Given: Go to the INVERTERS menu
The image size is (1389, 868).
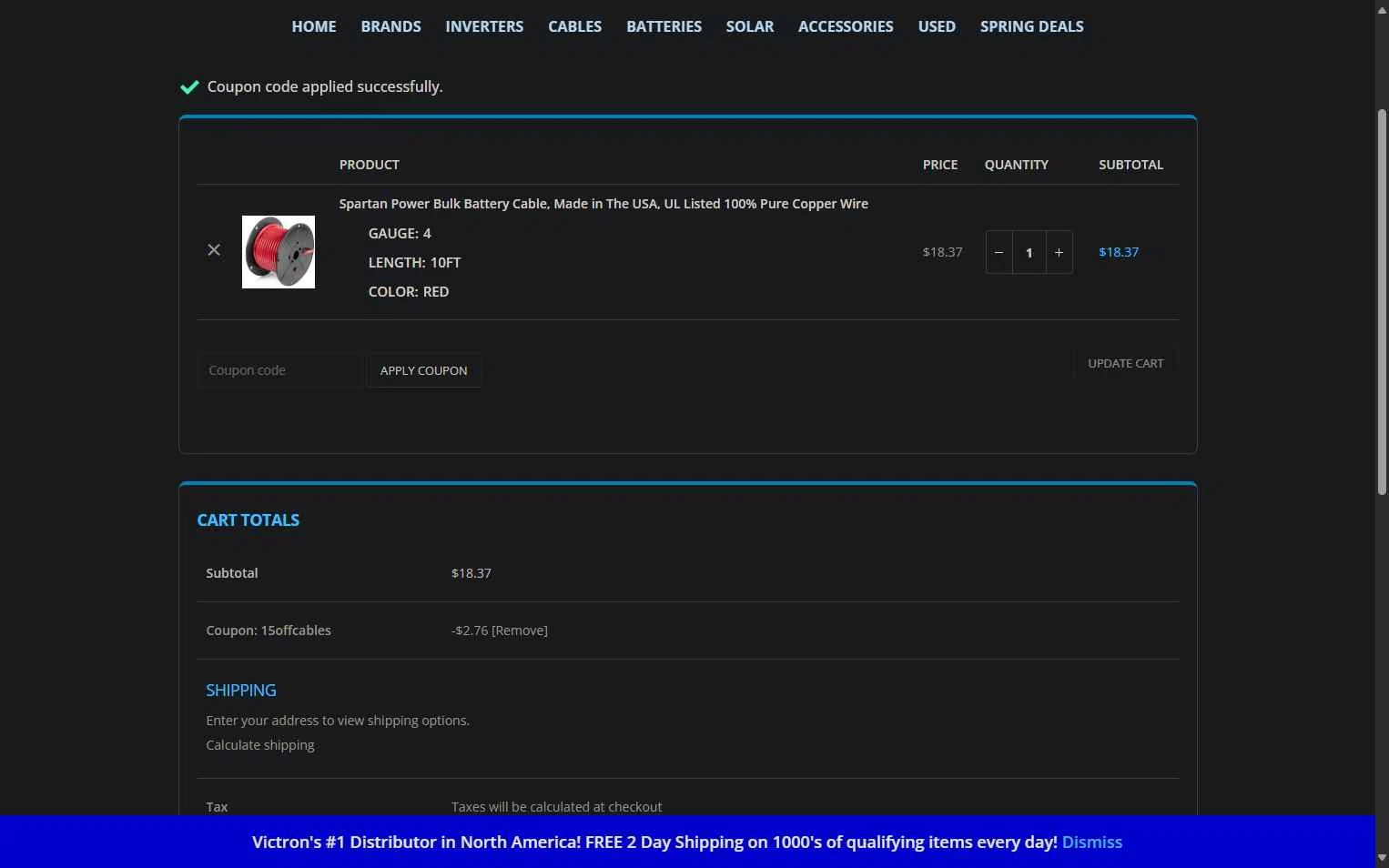Looking at the screenshot, I should [x=484, y=26].
